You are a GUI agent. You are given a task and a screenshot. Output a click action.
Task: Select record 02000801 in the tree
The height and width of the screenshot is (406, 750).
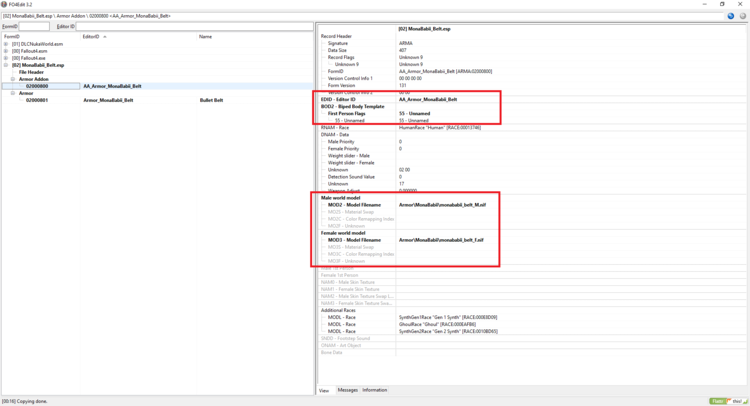(x=37, y=100)
